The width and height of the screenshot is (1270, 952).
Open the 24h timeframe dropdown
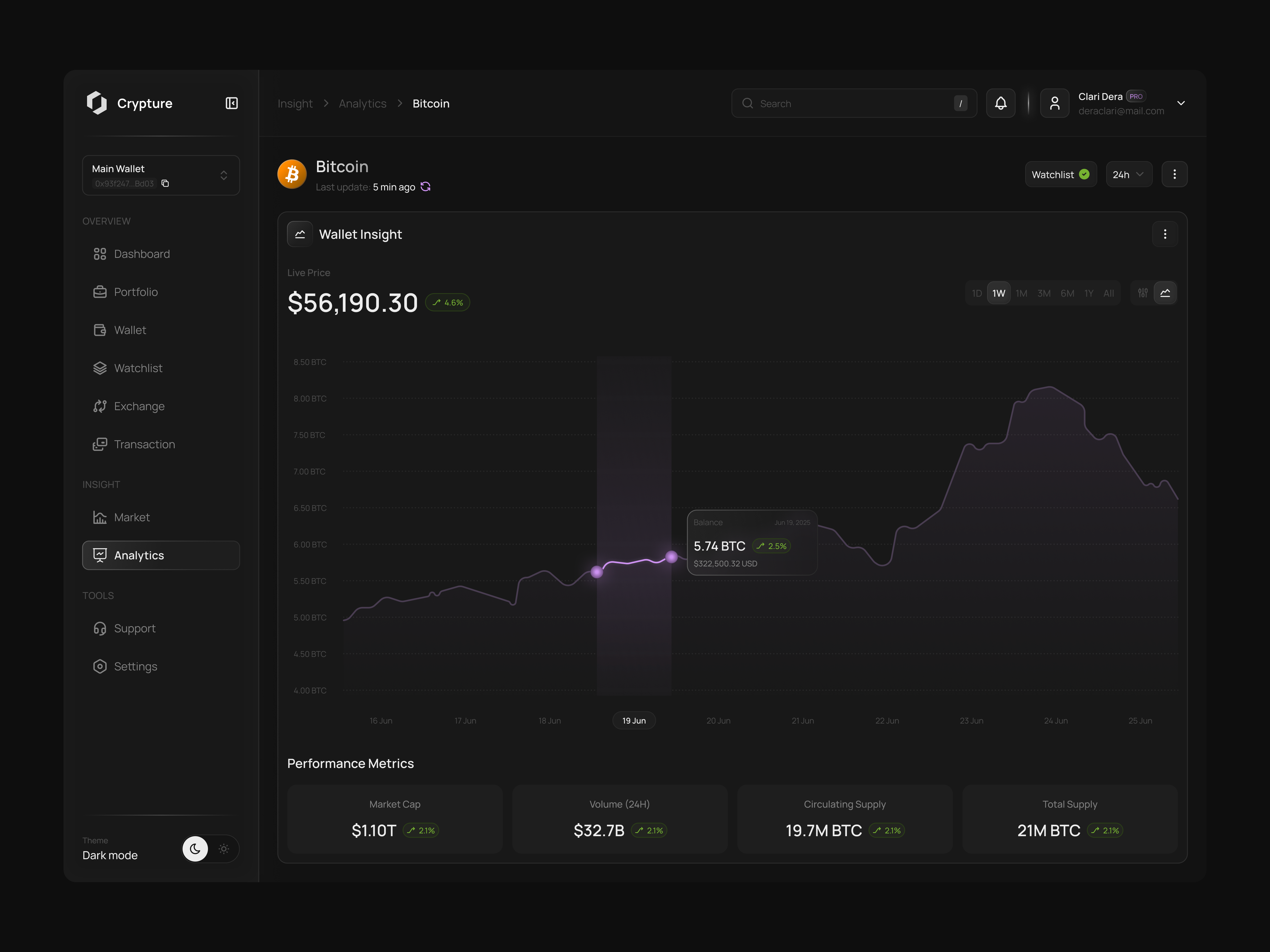(x=1128, y=174)
